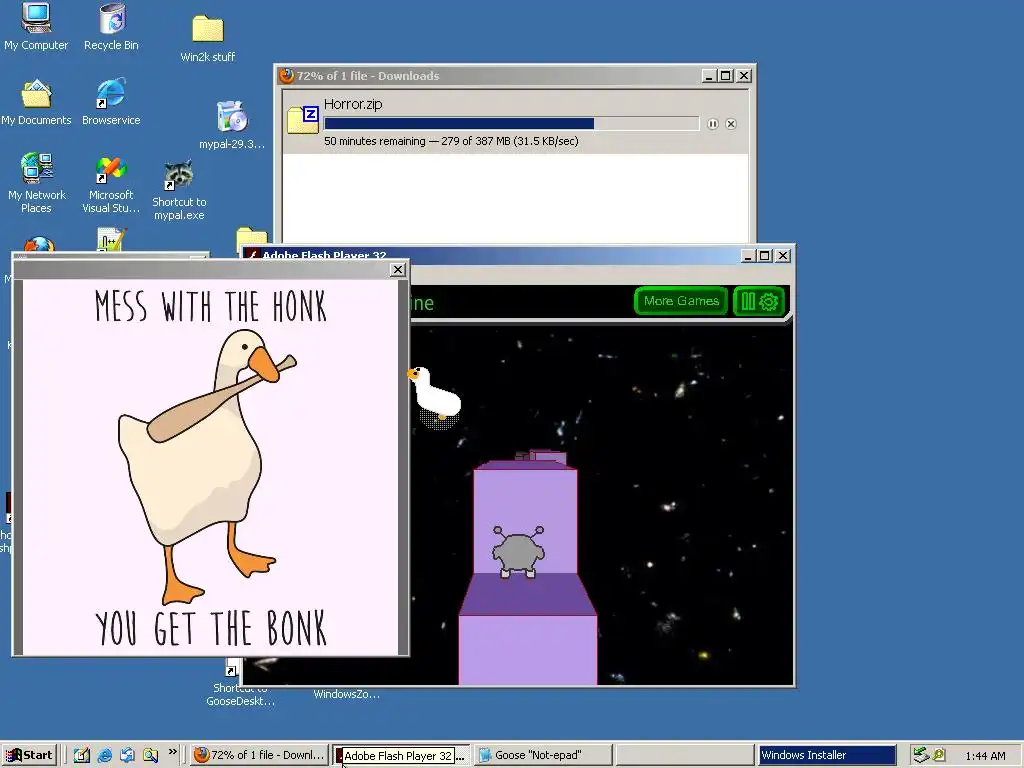The image size is (1024, 768).
Task: Click the blank taskbar button before Windows Installer
Action: 684,756
